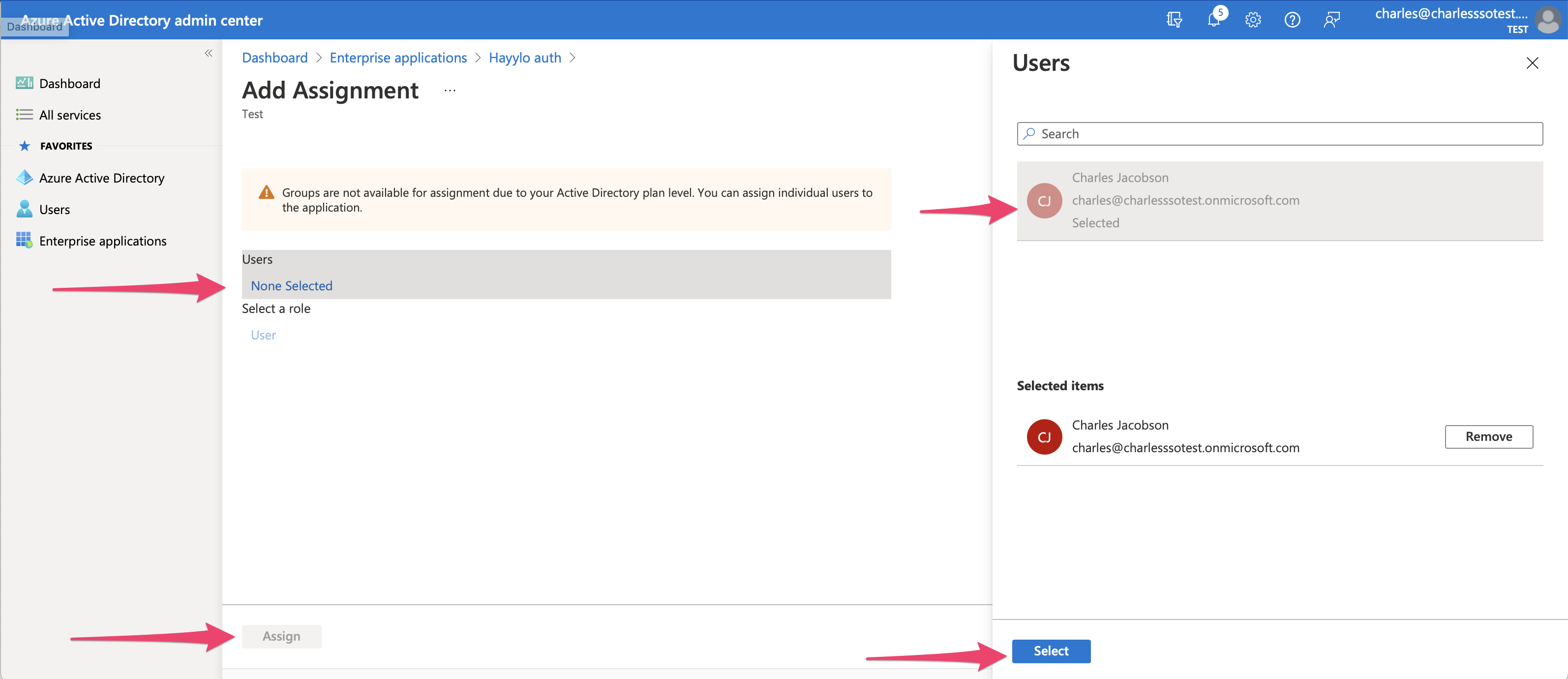Click the User role link
Viewport: 1568px width, 679px height.
pyautogui.click(x=263, y=335)
